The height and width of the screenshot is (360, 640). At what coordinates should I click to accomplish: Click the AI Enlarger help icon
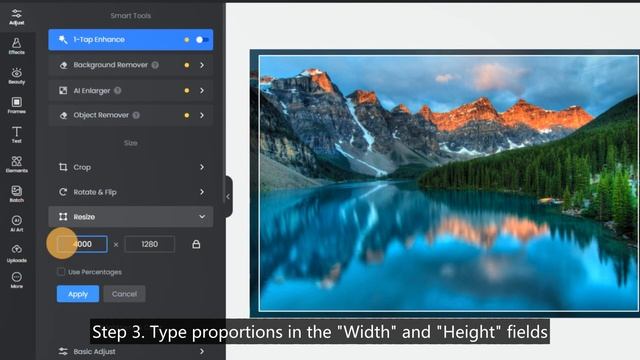pyautogui.click(x=118, y=91)
